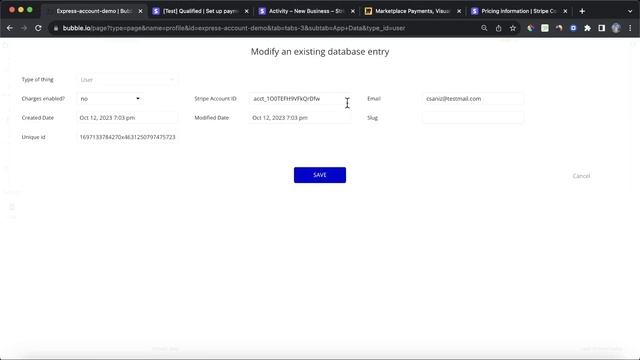
Task: Reload the current page
Action: pyautogui.click(x=38, y=28)
